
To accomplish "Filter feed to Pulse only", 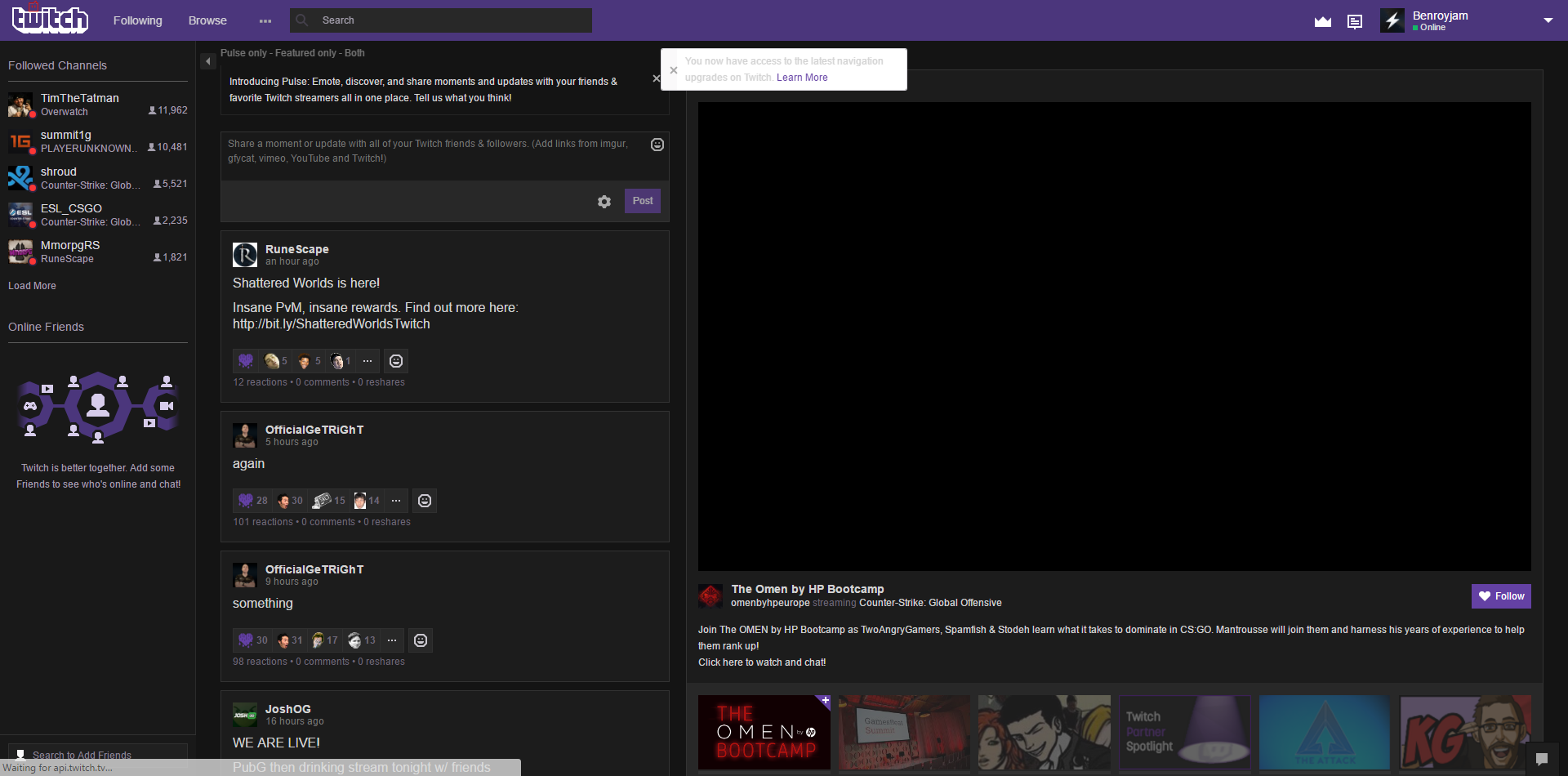I will pyautogui.click(x=243, y=53).
